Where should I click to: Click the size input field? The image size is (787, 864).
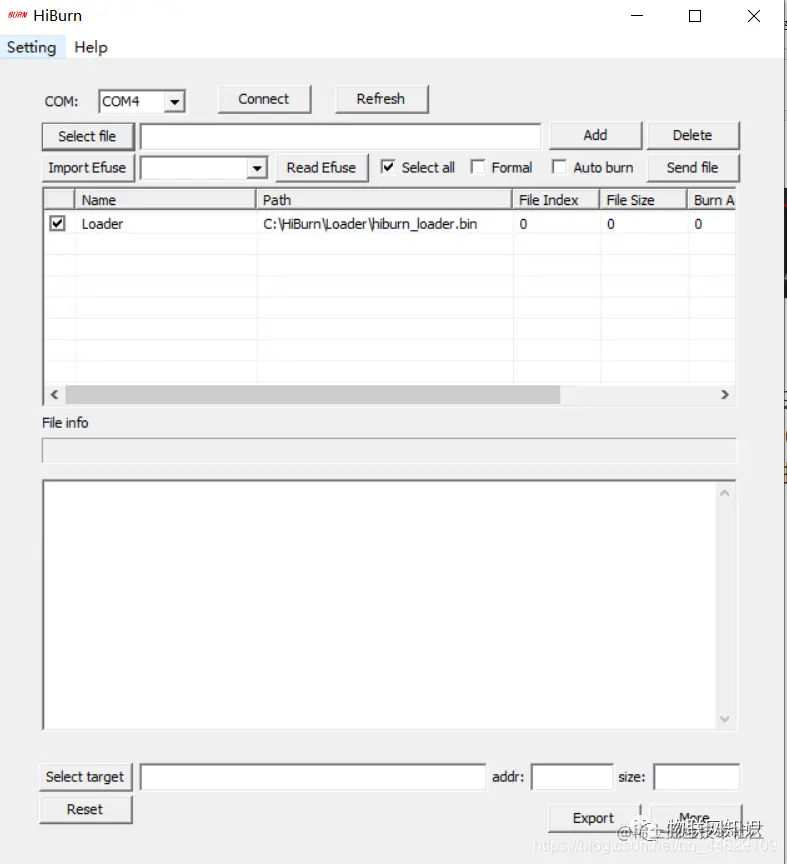(x=697, y=777)
